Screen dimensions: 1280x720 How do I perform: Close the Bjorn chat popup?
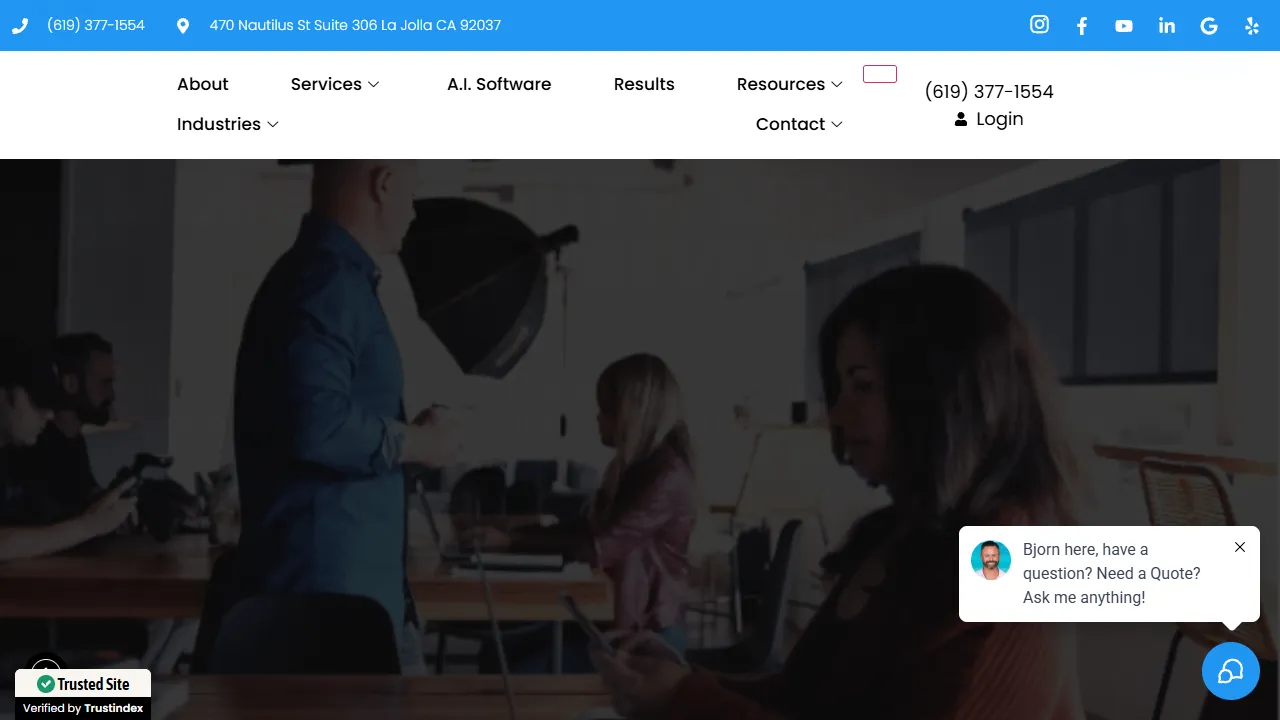1239,547
